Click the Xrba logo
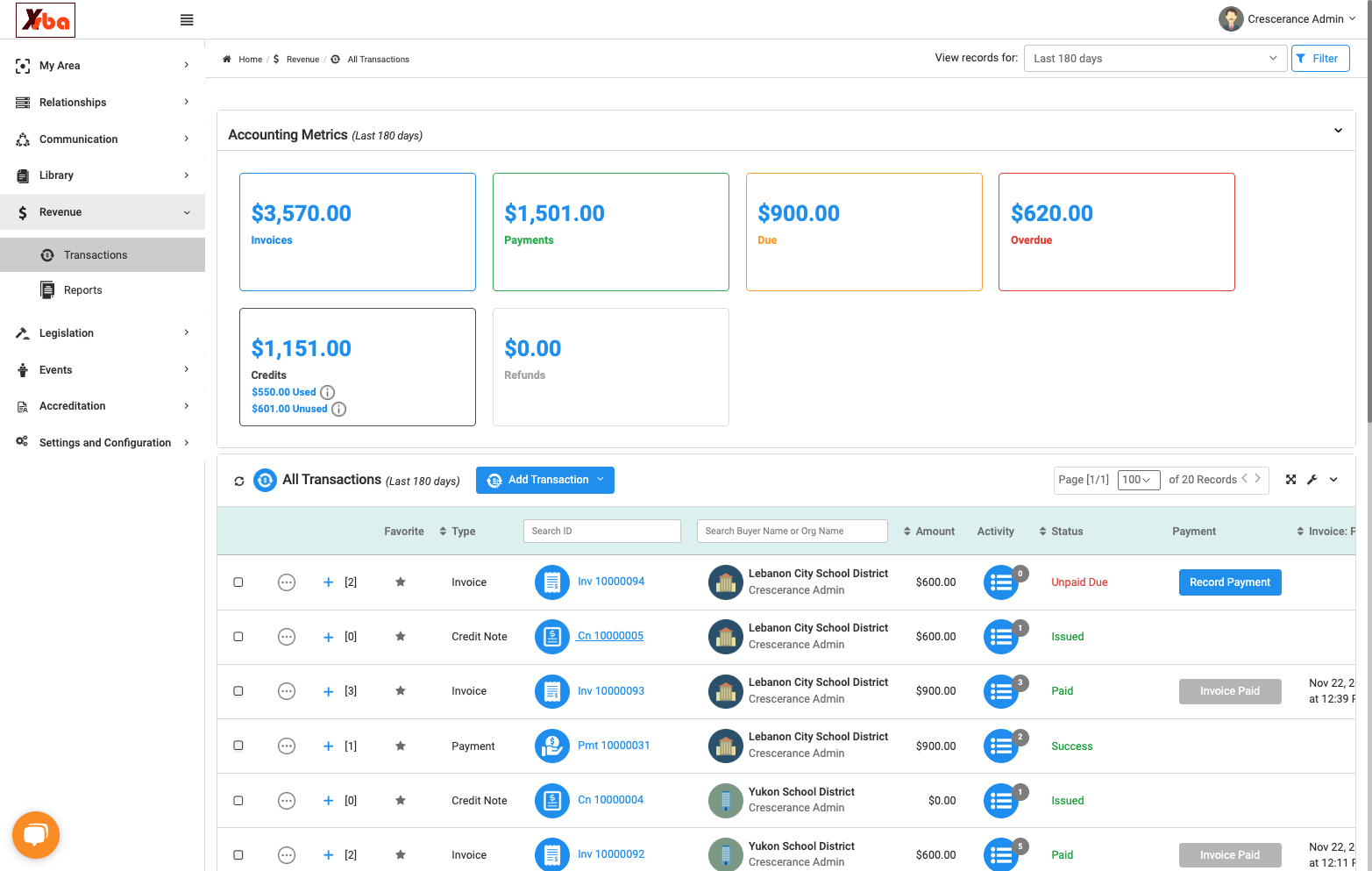The image size is (1372, 871). click(46, 20)
